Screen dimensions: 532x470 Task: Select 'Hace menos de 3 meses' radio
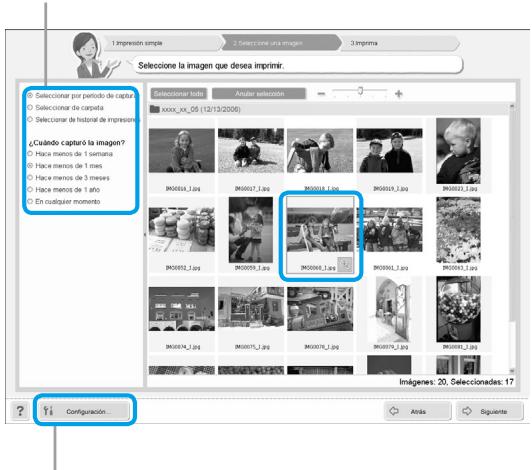(30, 177)
